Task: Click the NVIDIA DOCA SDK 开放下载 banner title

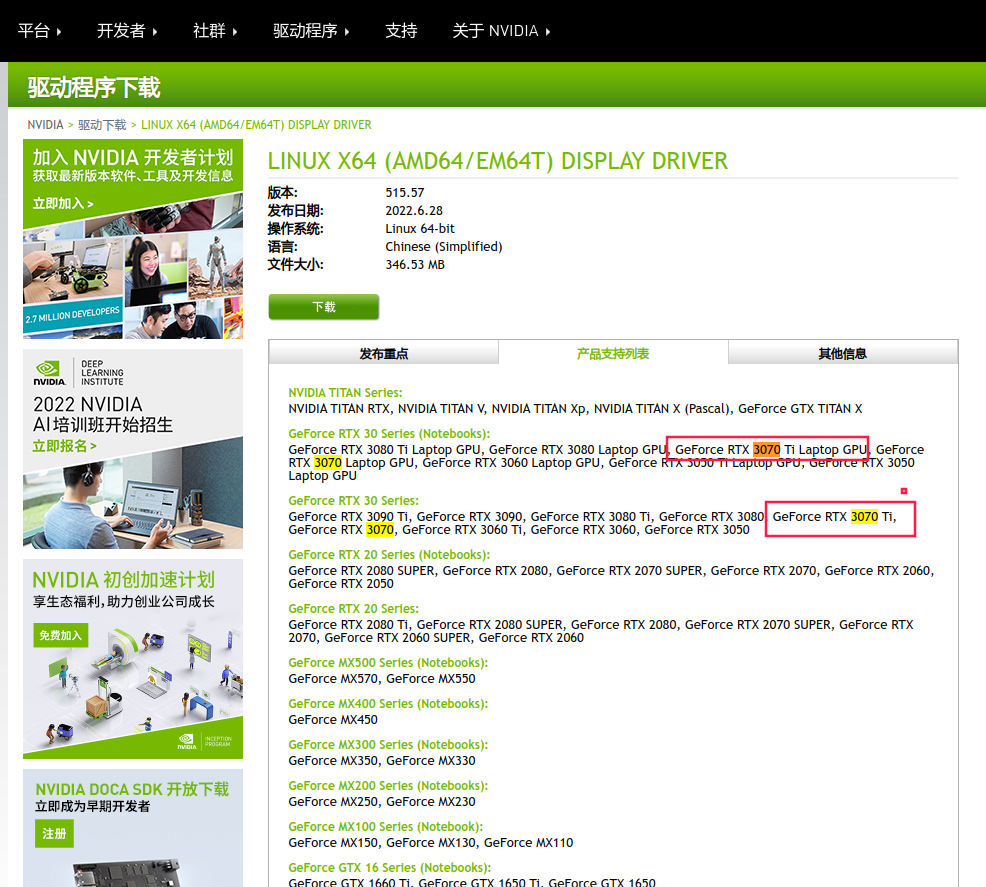Action: pos(132,789)
